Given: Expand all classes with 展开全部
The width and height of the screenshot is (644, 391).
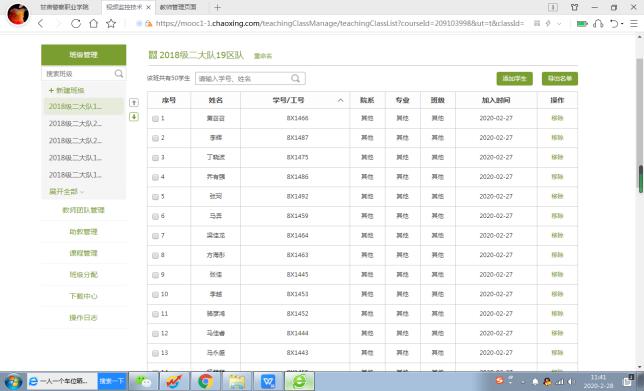Looking at the screenshot, I should [x=66, y=191].
